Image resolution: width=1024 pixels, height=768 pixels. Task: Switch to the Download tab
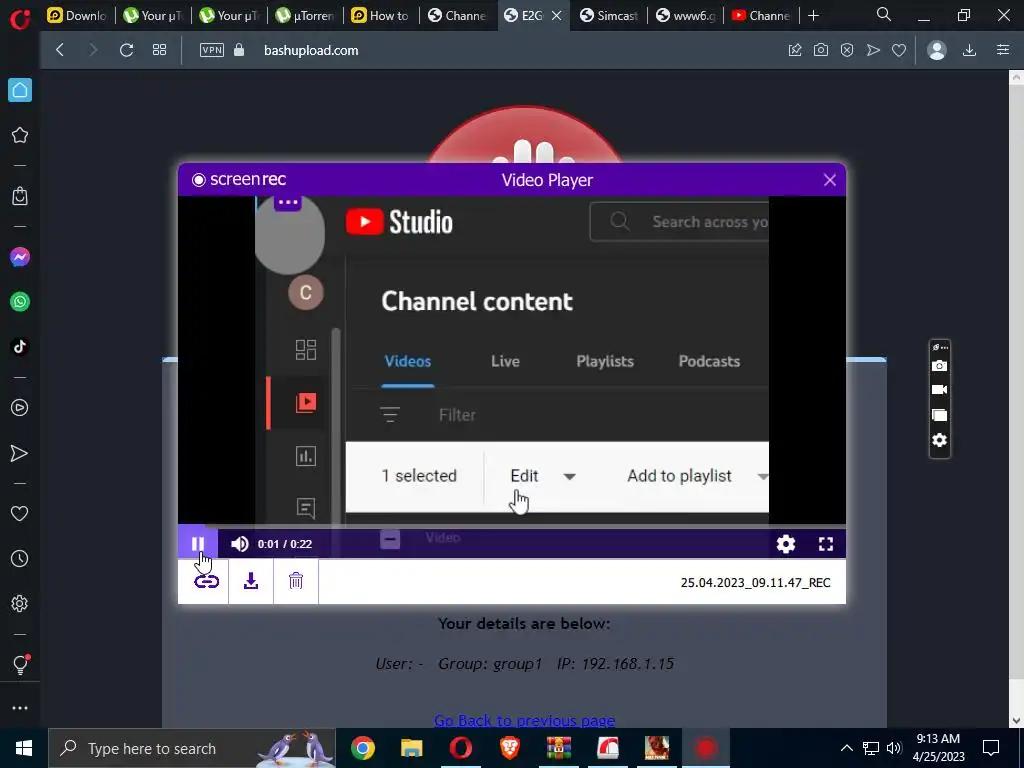click(78, 16)
